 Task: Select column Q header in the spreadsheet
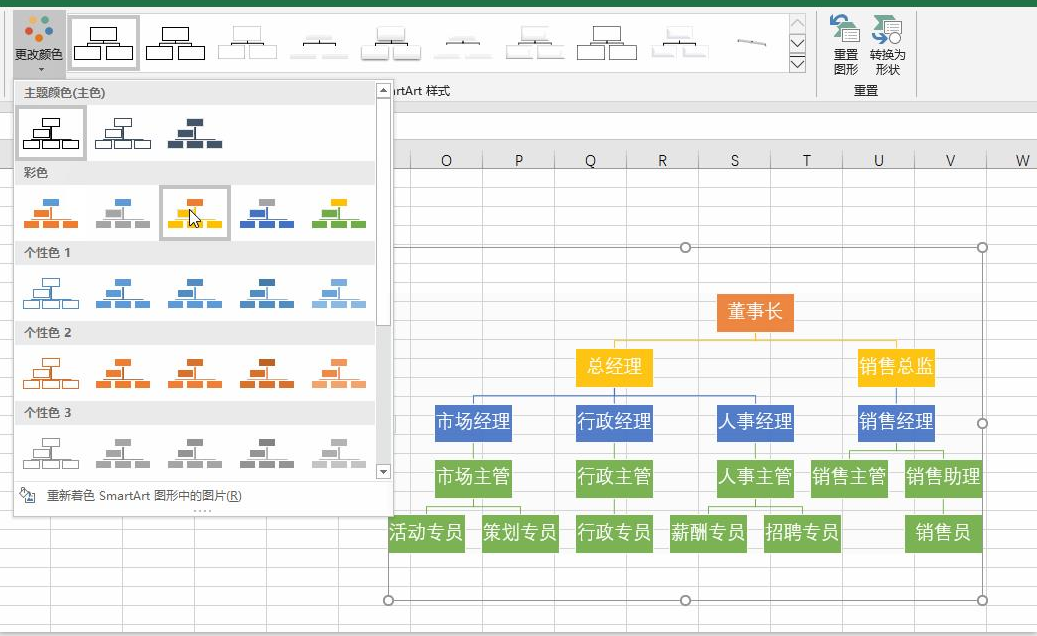(590, 160)
